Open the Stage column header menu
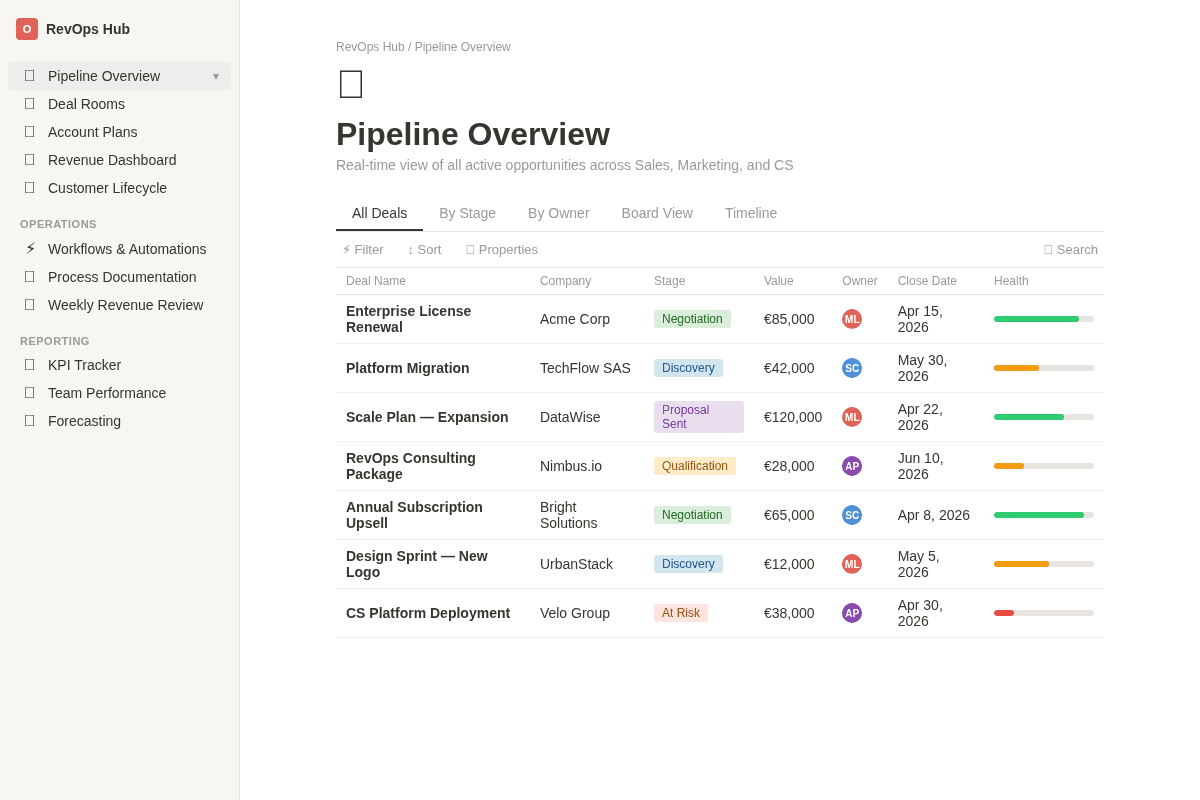This screenshot has height=800, width=1200. pos(669,281)
